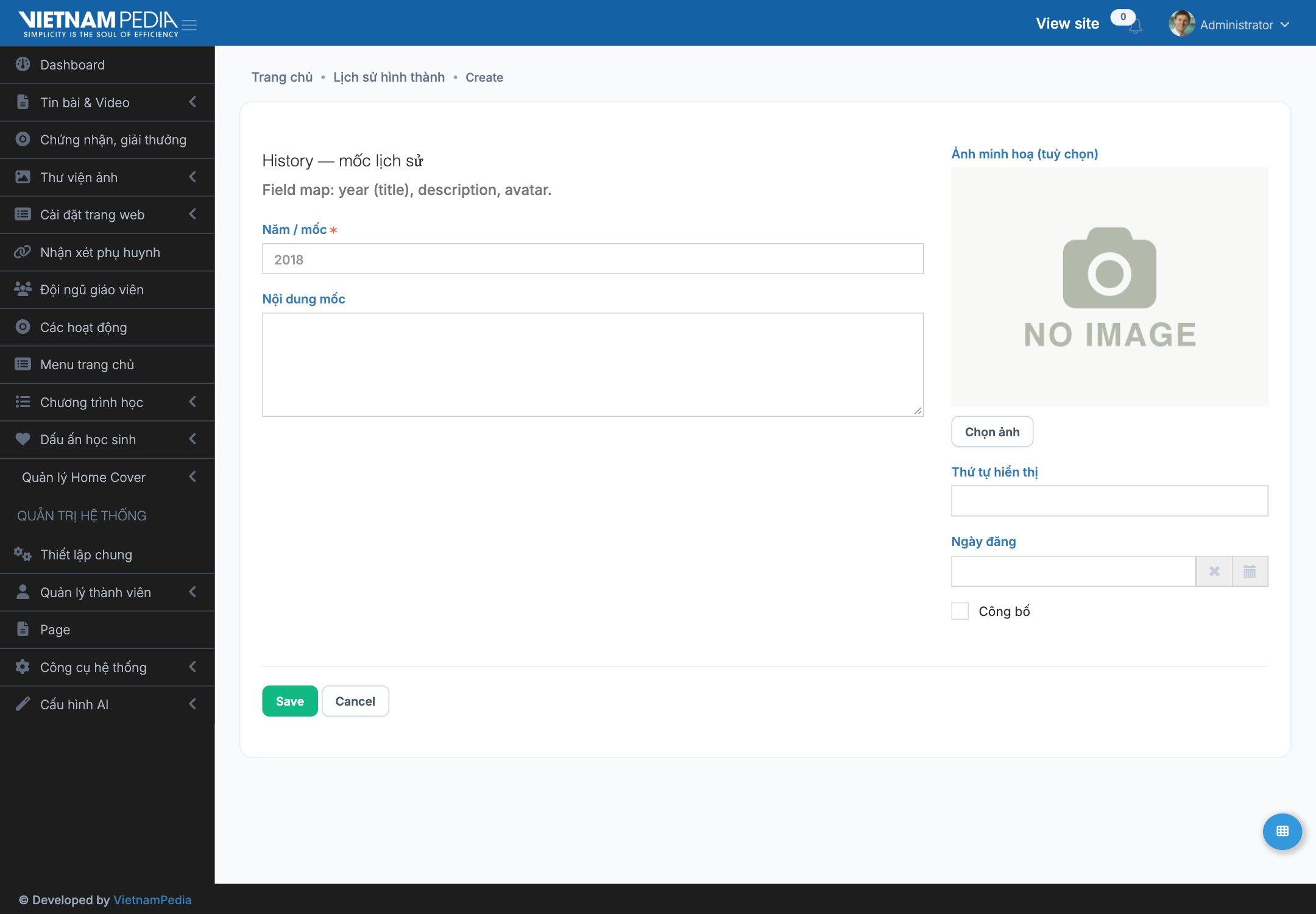The width and height of the screenshot is (1316, 914).
Task: Click the Thiết lập chung gears icon
Action: 23,554
